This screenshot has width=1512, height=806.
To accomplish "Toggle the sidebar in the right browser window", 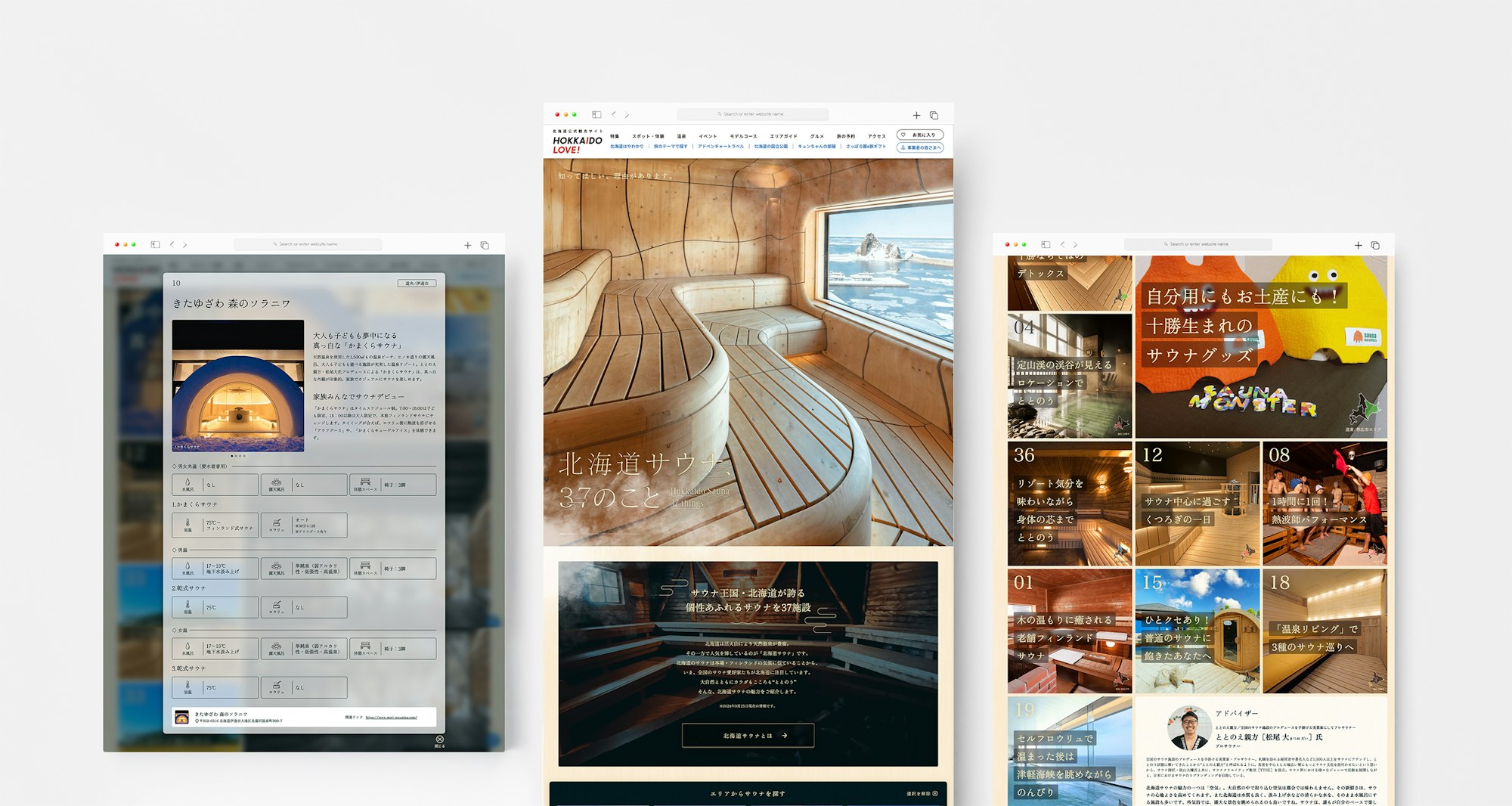I will (1046, 244).
